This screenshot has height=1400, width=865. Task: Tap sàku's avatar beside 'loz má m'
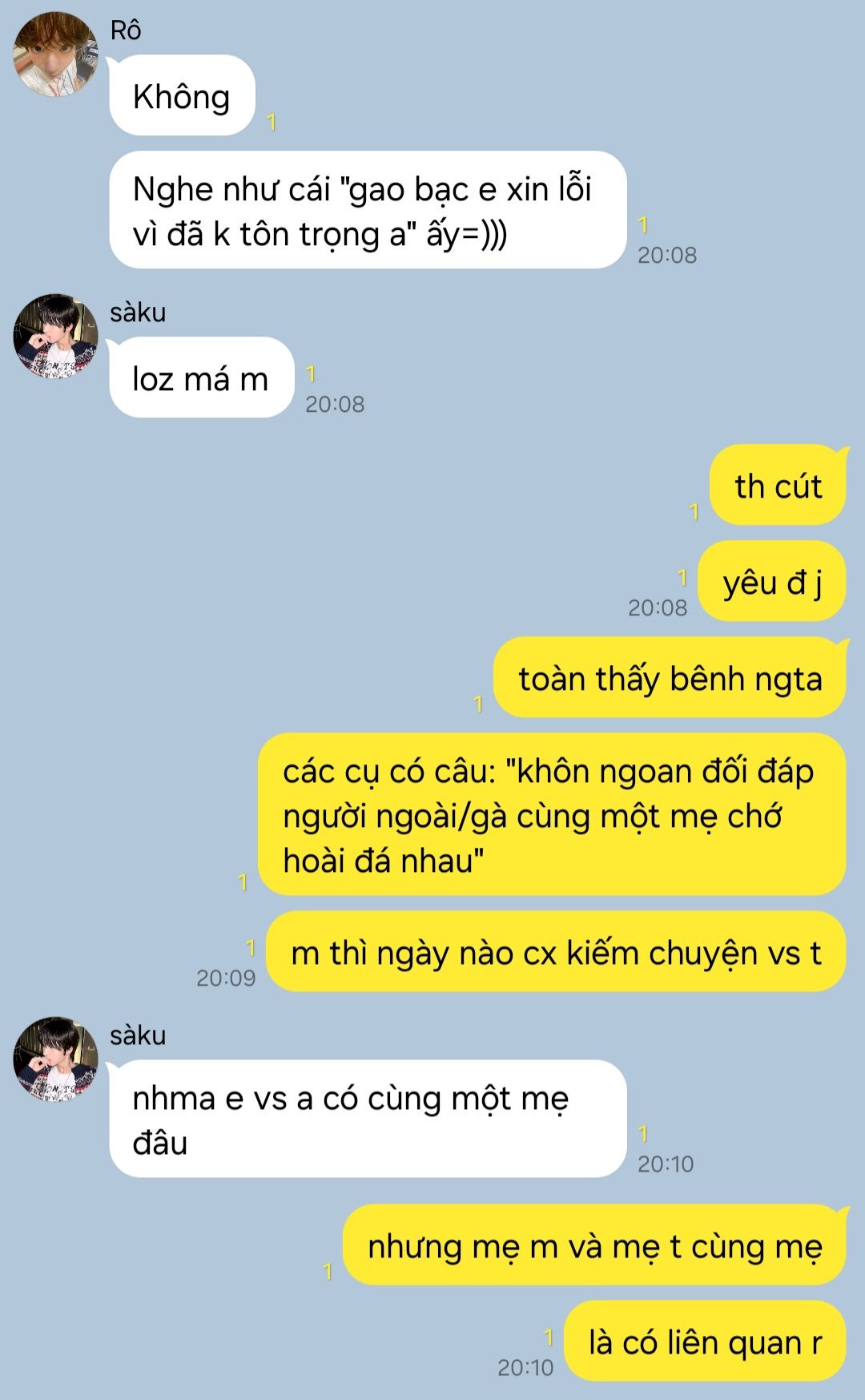[x=56, y=336]
